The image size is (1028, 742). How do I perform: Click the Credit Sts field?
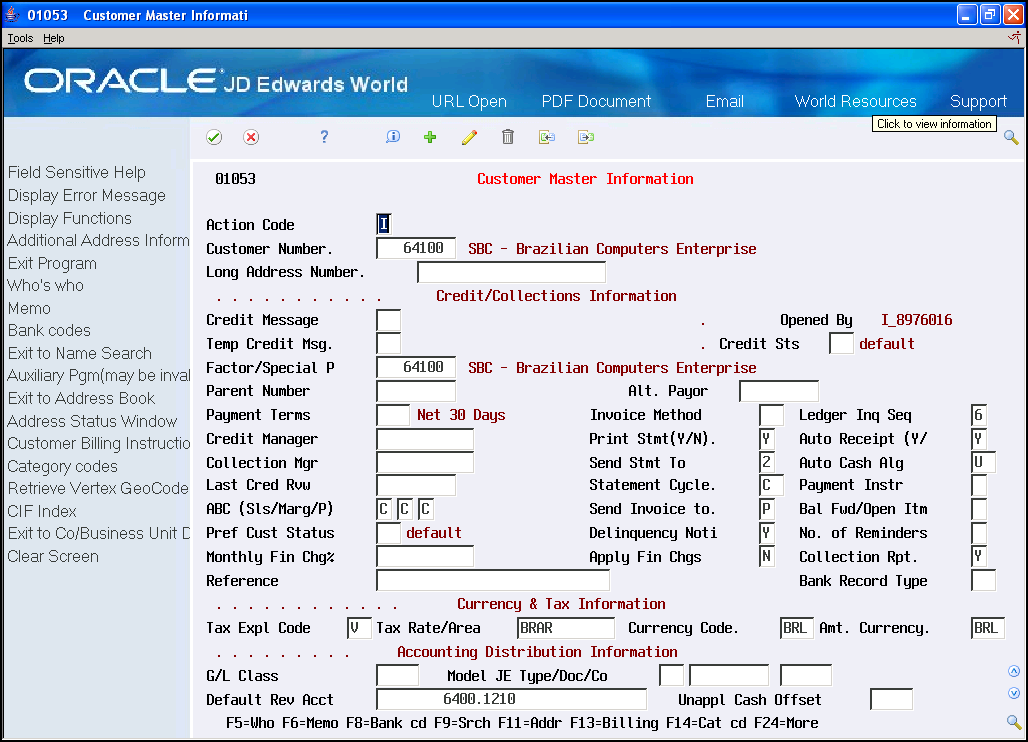[841, 343]
